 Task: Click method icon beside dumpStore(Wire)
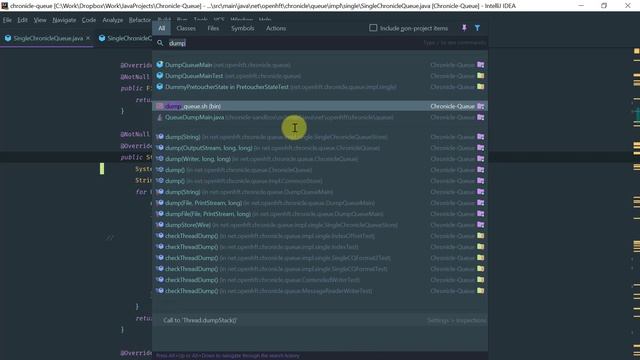pyautogui.click(x=160, y=225)
